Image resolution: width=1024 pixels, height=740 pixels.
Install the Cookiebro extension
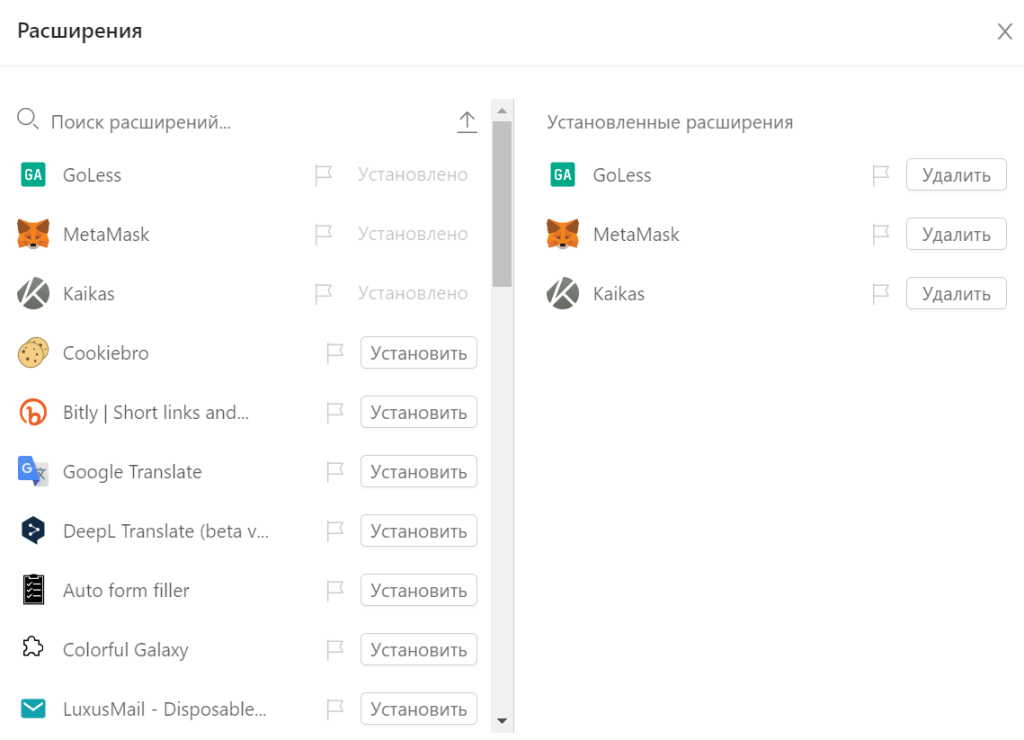[419, 353]
